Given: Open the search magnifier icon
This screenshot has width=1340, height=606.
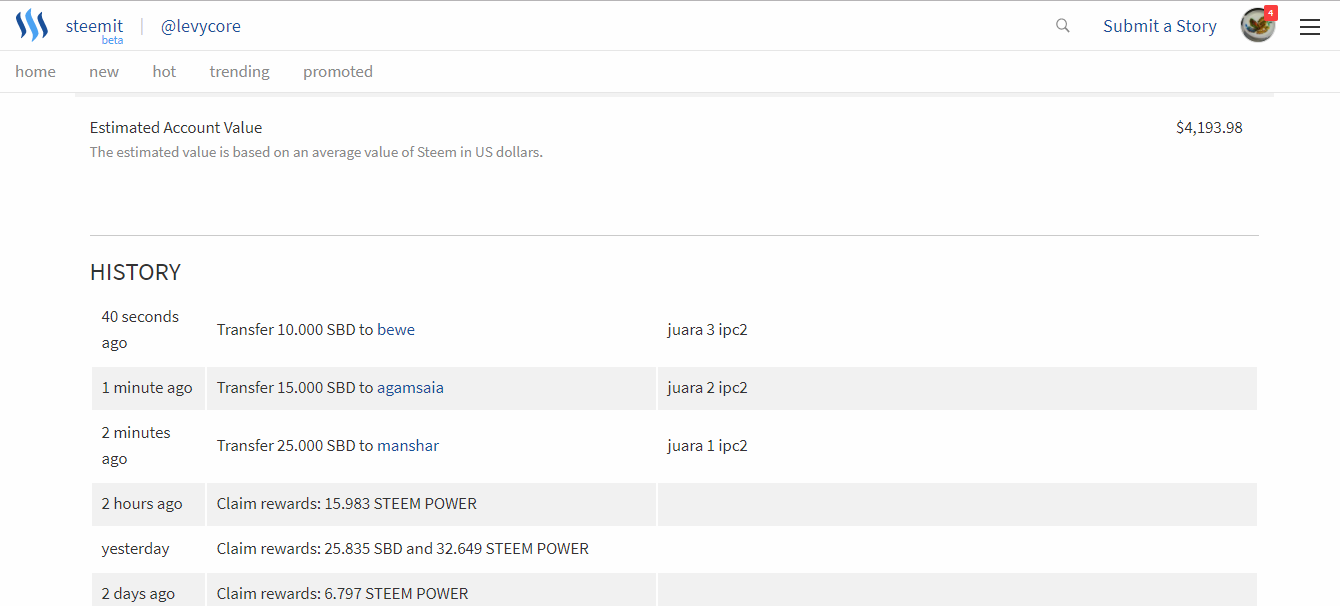Looking at the screenshot, I should coord(1063,26).
